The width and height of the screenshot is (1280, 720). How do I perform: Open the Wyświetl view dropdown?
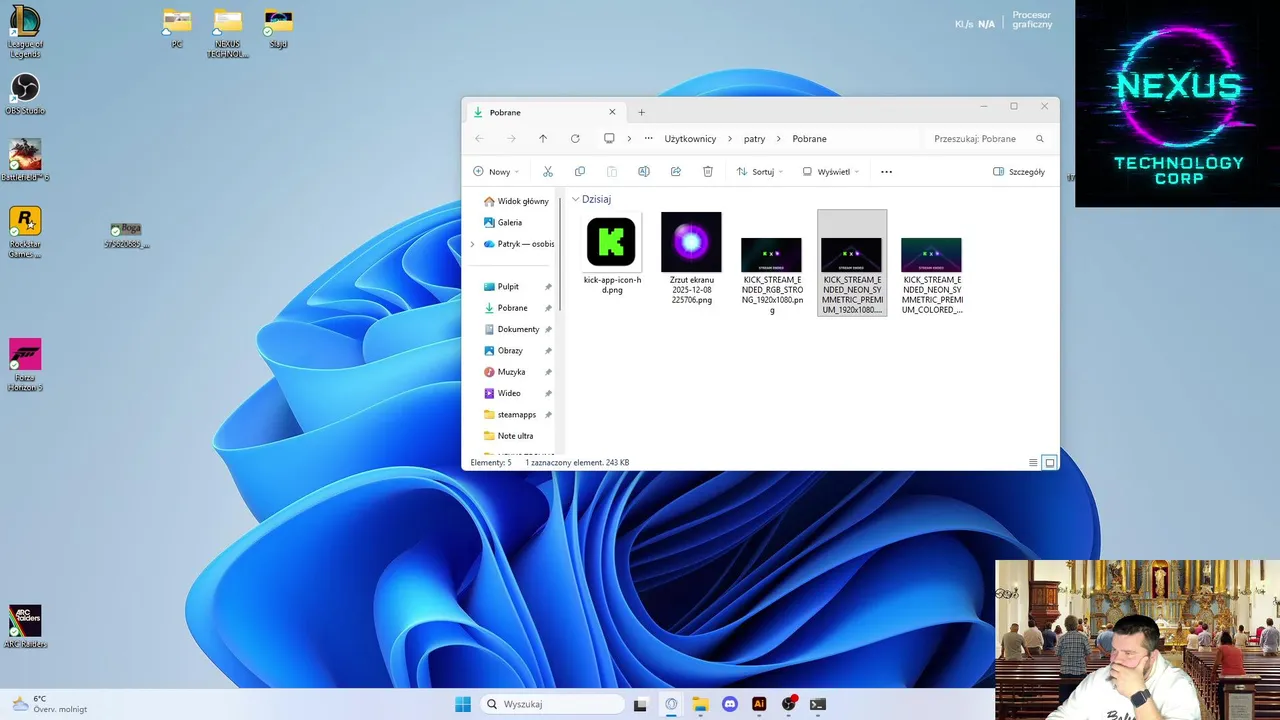[x=831, y=172]
